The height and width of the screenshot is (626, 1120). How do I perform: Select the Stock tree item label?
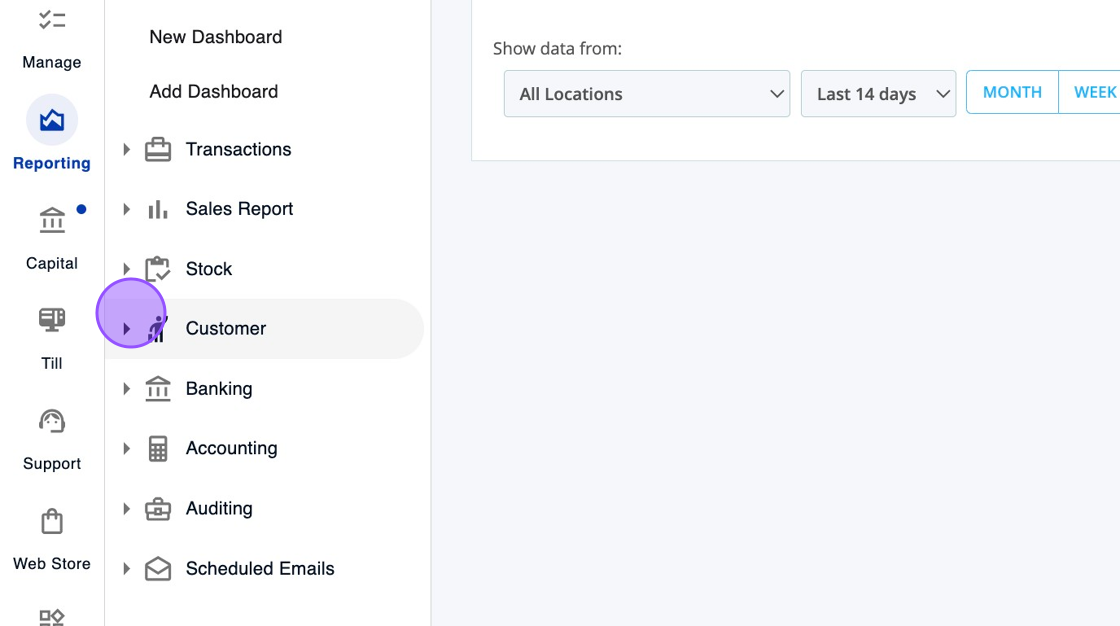pos(209,269)
